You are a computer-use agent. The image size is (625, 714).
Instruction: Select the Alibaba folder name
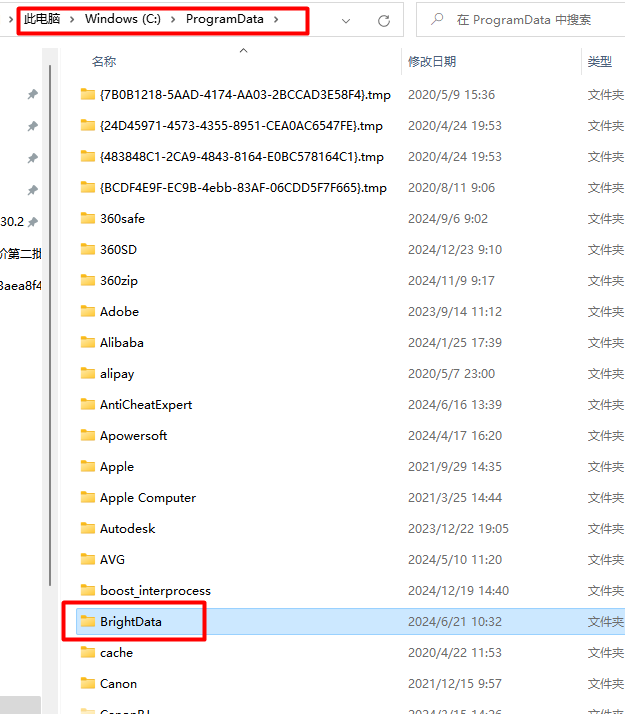click(122, 342)
